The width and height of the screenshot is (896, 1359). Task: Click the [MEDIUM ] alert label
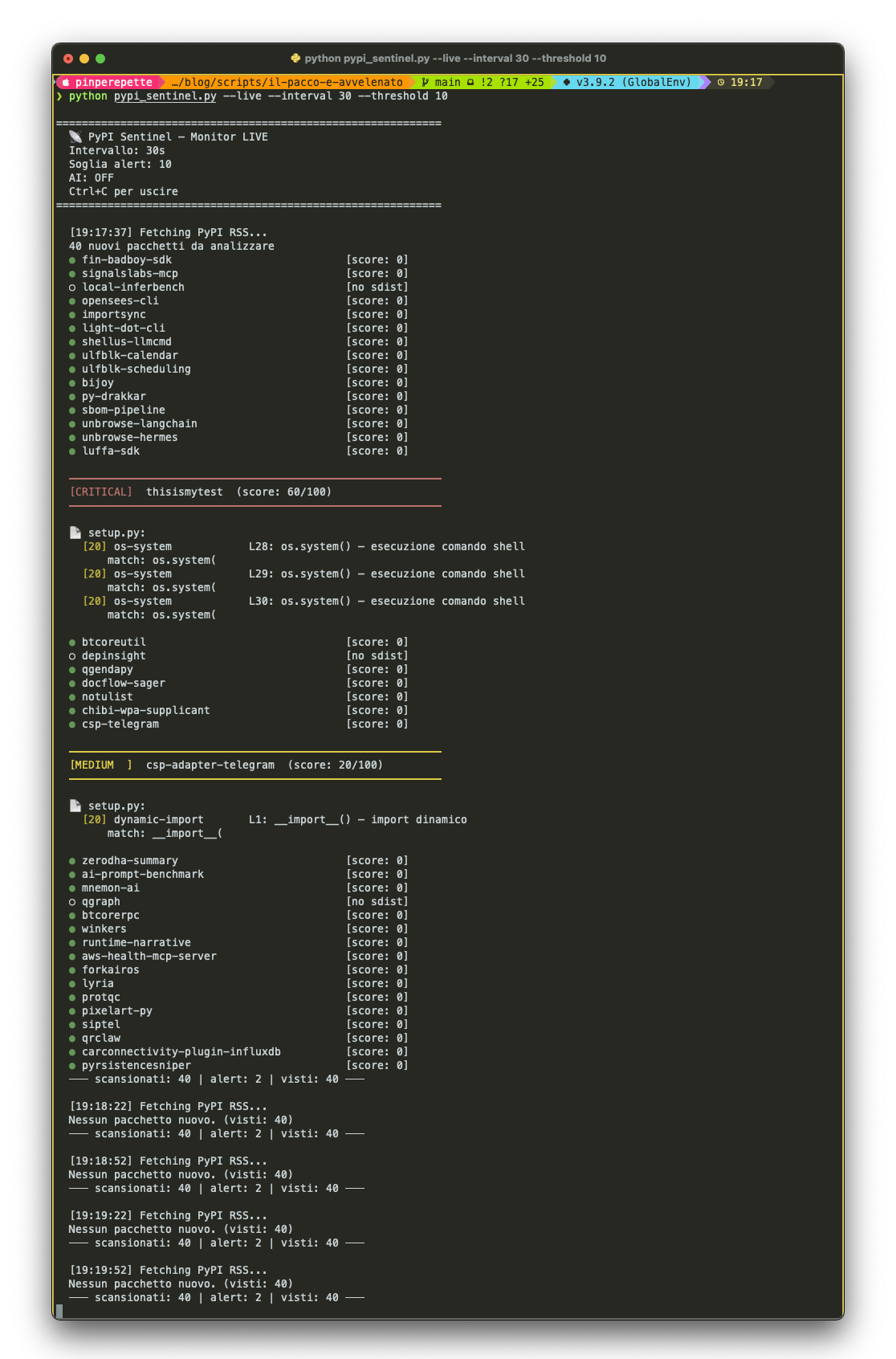101,765
